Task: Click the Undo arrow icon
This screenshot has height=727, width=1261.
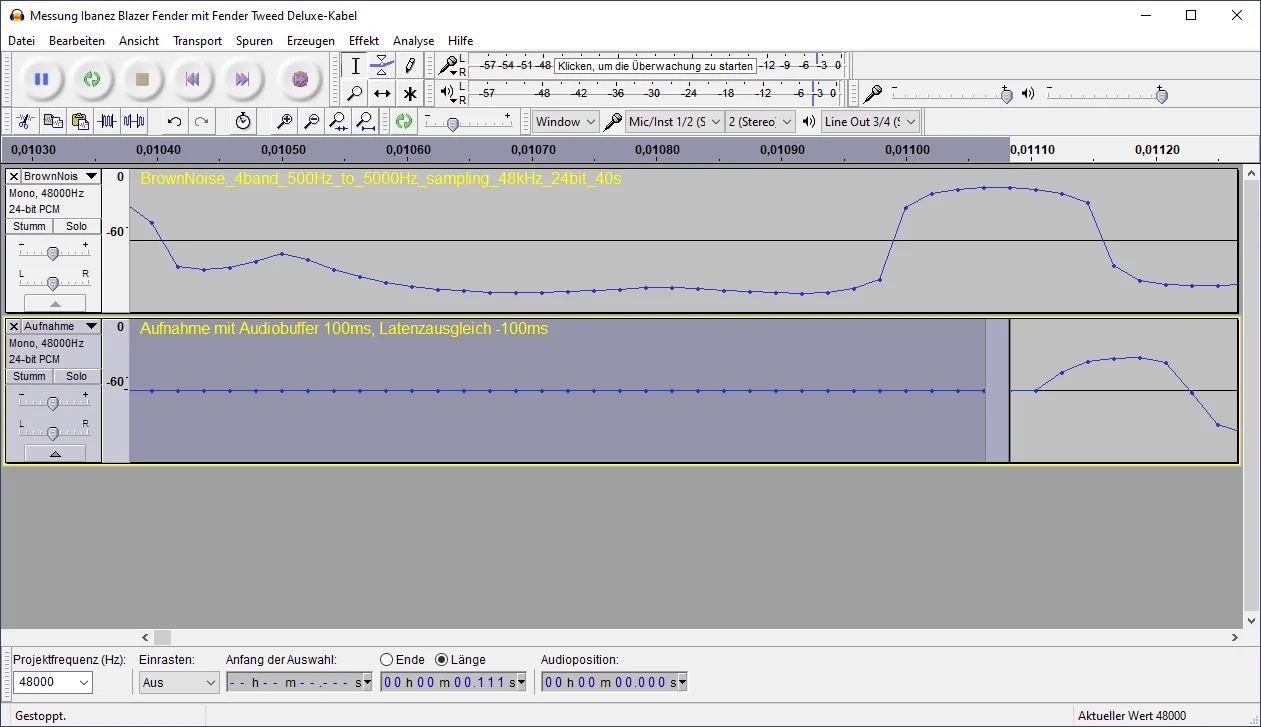Action: click(x=174, y=122)
